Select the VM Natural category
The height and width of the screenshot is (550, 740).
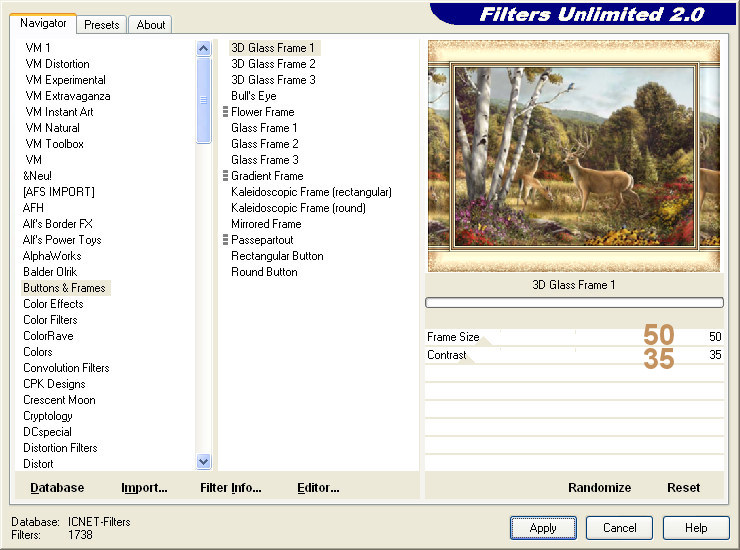[x=52, y=128]
